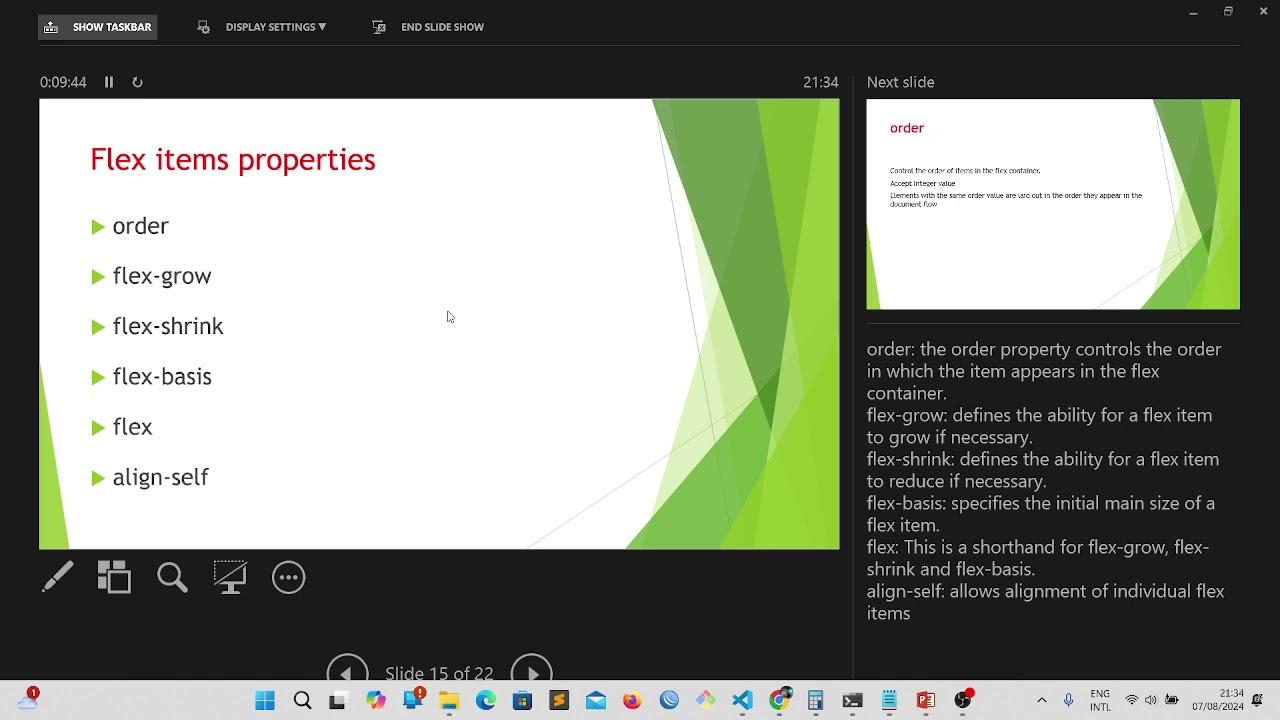1280x720 pixels.
Task: Open the notification bell in the tray
Action: (1258, 701)
